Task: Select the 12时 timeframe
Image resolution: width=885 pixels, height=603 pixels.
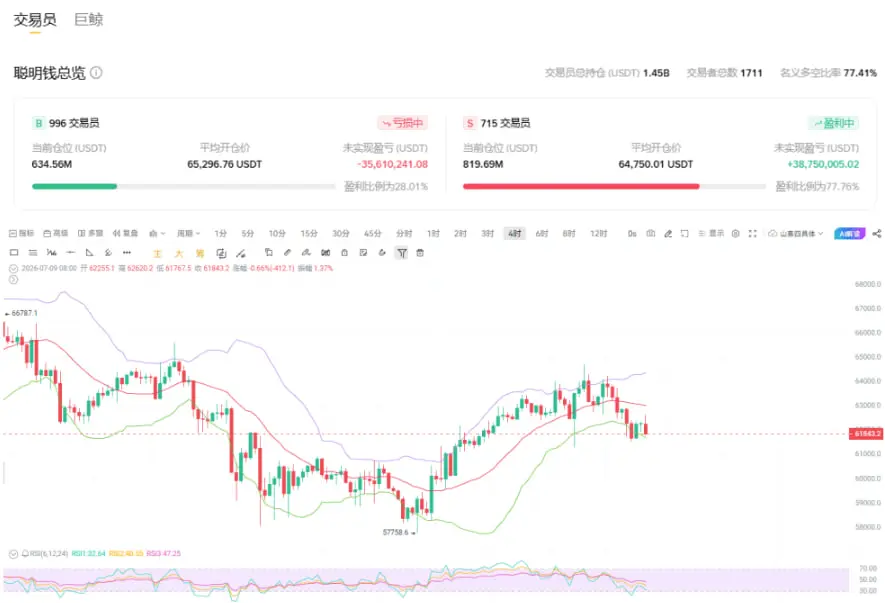Action: [598, 233]
